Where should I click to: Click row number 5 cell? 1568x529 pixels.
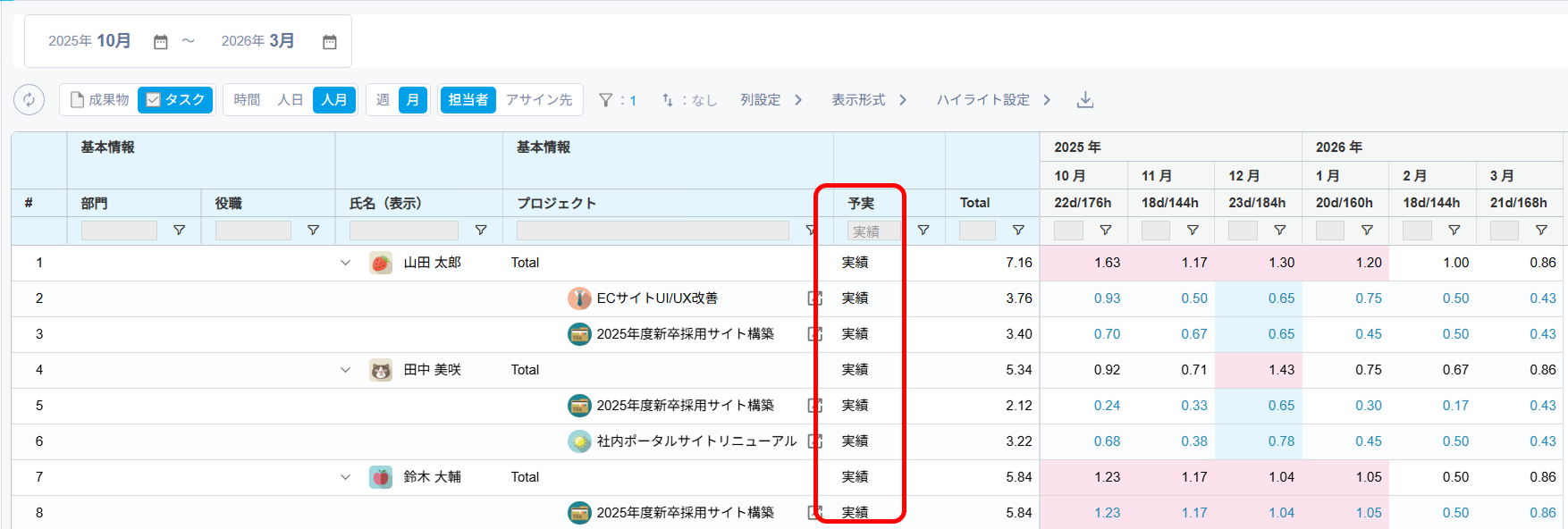(x=39, y=406)
